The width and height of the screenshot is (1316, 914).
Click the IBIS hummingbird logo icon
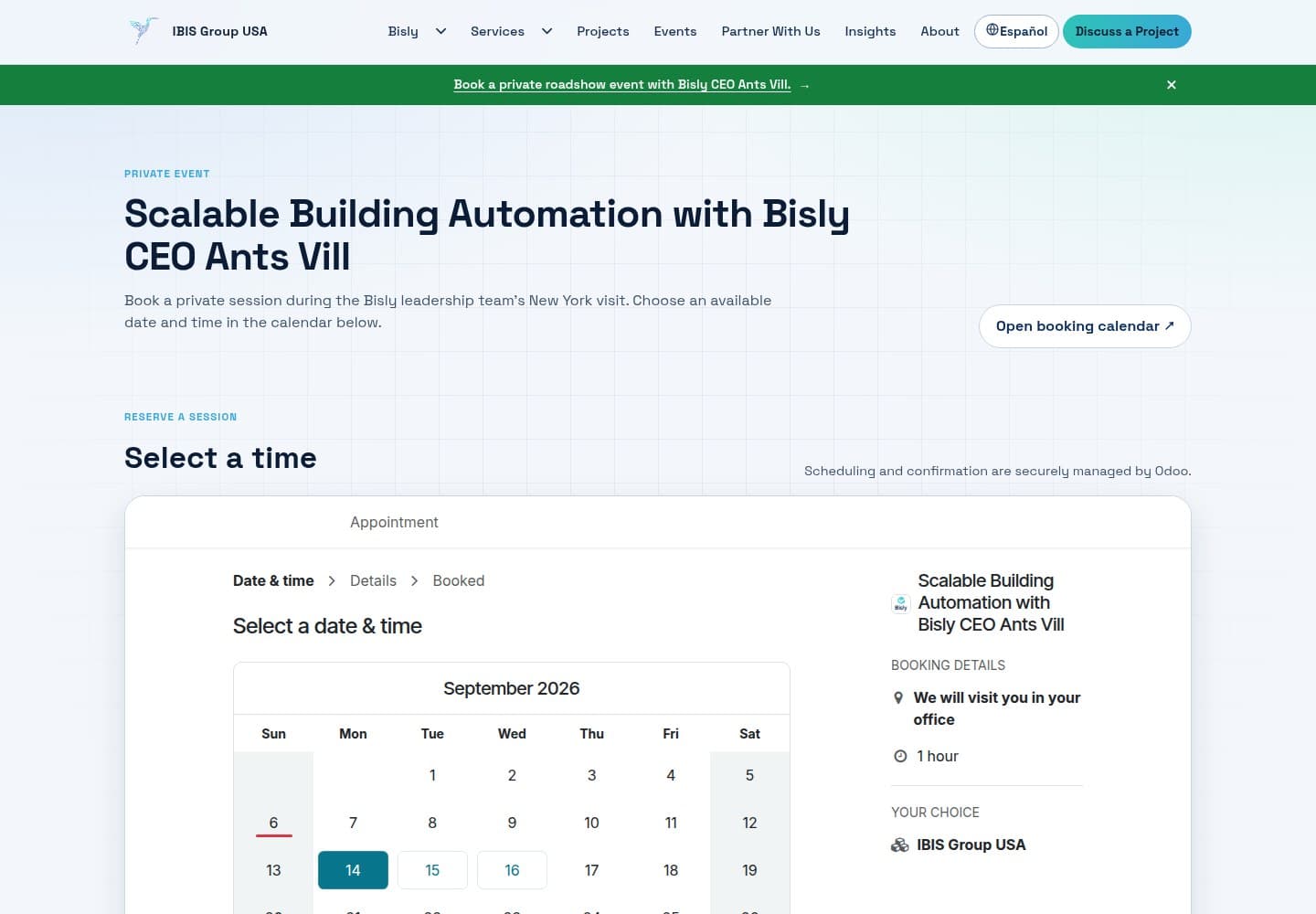tap(143, 31)
